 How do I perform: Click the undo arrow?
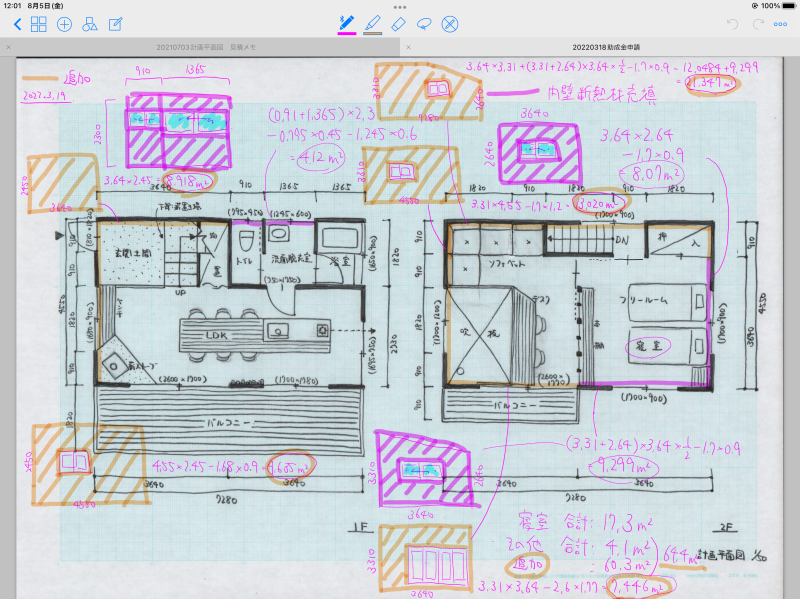[732, 23]
